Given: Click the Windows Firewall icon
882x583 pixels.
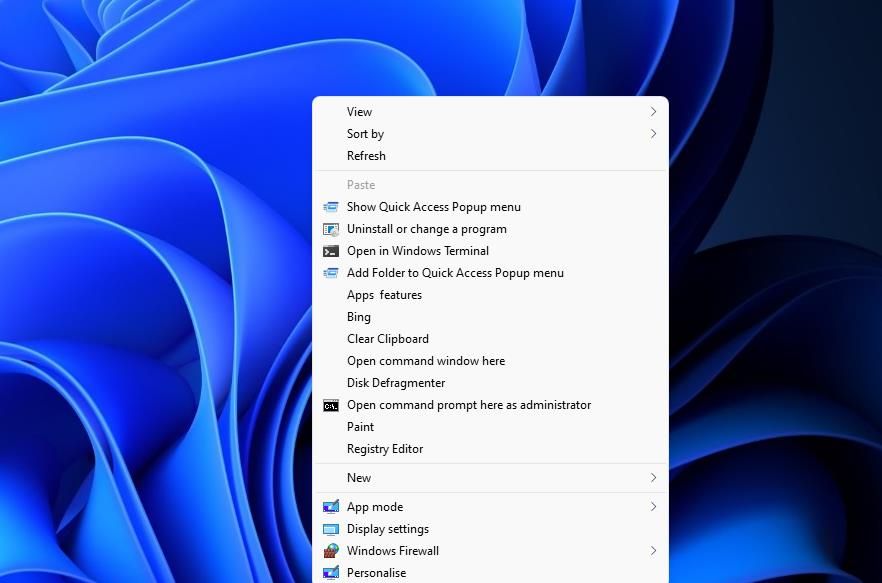Looking at the screenshot, I should (331, 550).
